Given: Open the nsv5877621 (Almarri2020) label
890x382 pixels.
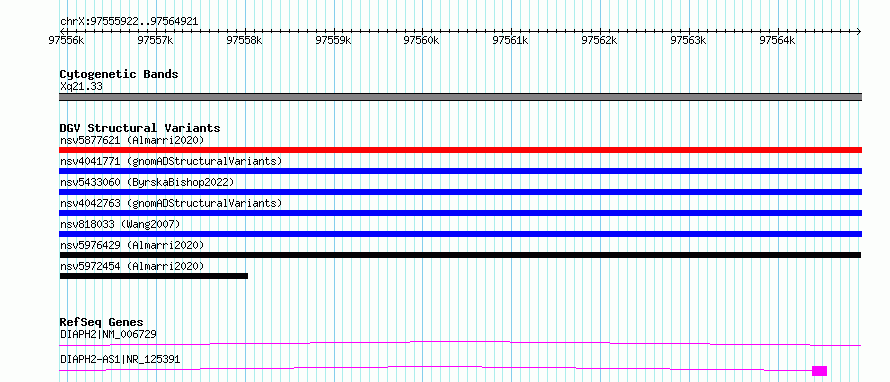Looking at the screenshot, I should tap(132, 140).
